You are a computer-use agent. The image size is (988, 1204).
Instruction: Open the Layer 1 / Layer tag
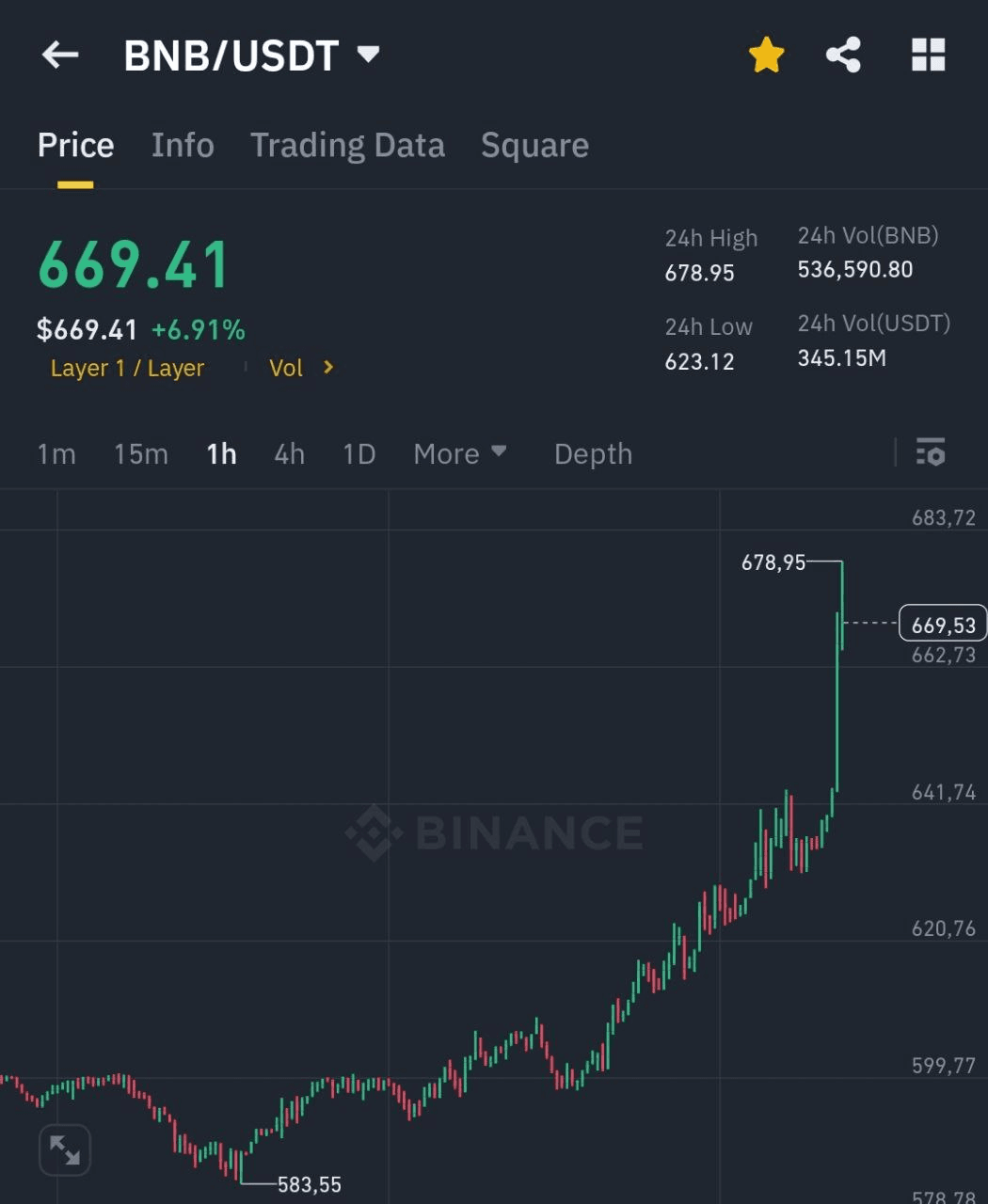(127, 368)
